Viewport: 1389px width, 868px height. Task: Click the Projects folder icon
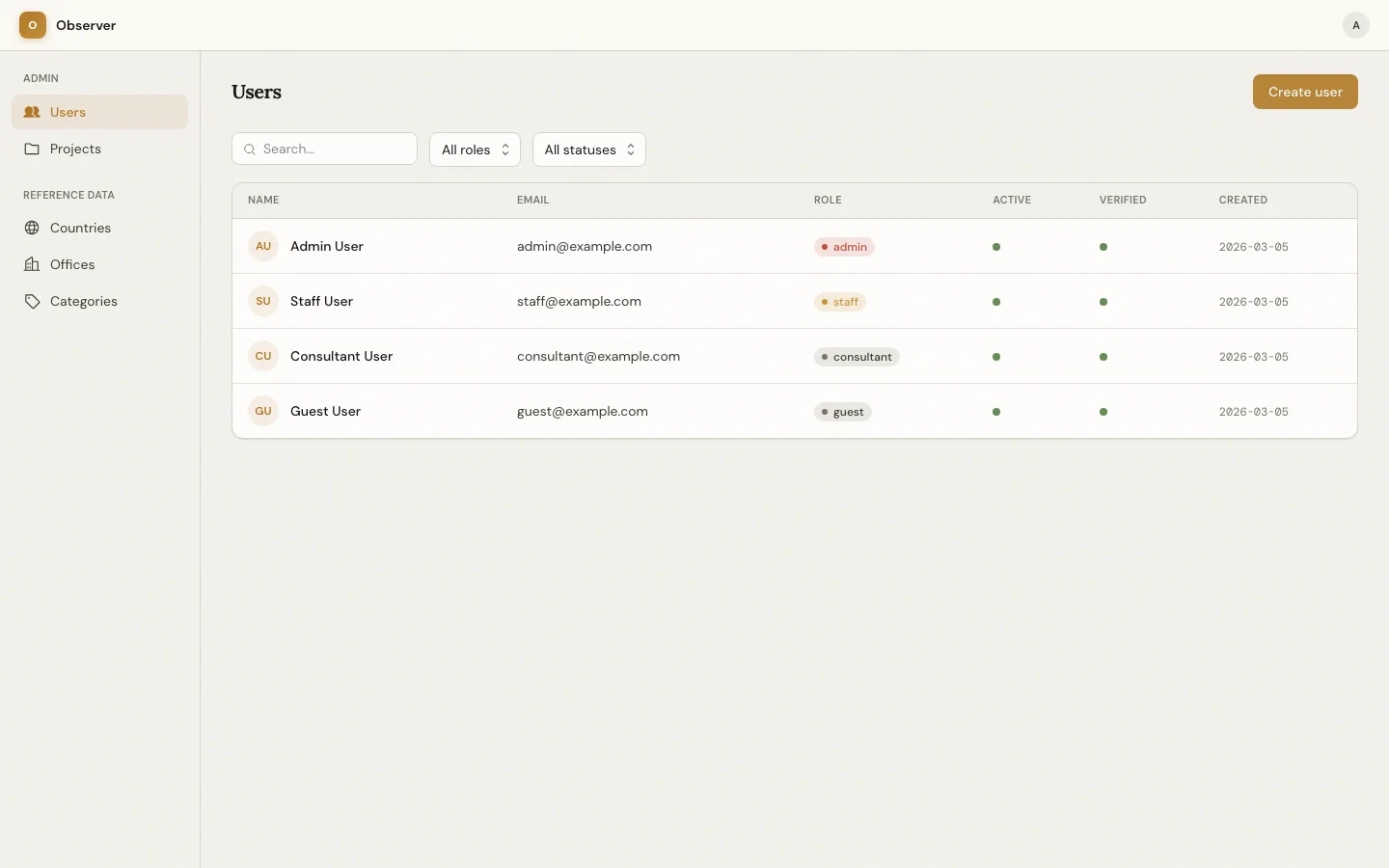pos(32,149)
